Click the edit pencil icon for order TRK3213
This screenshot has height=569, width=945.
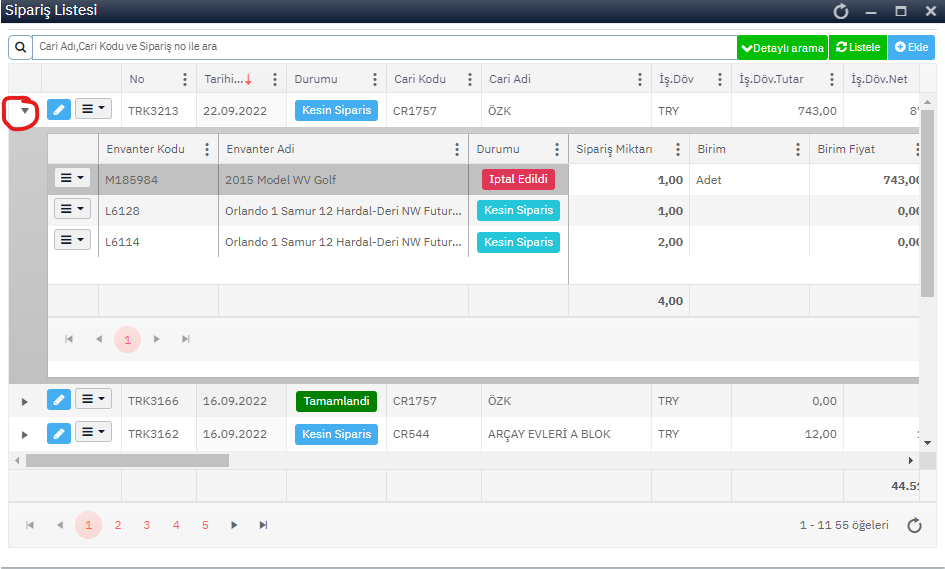point(59,111)
